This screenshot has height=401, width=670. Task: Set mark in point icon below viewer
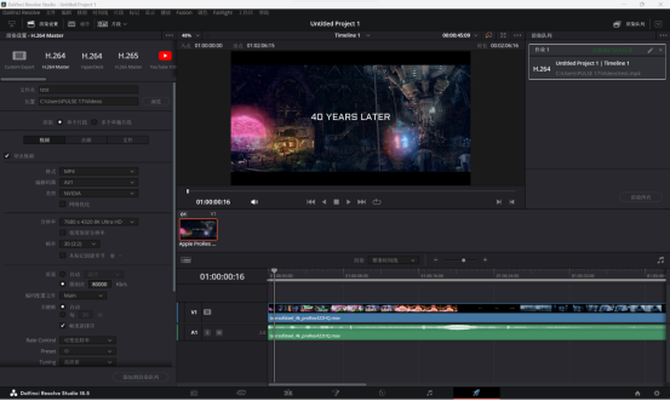point(499,202)
